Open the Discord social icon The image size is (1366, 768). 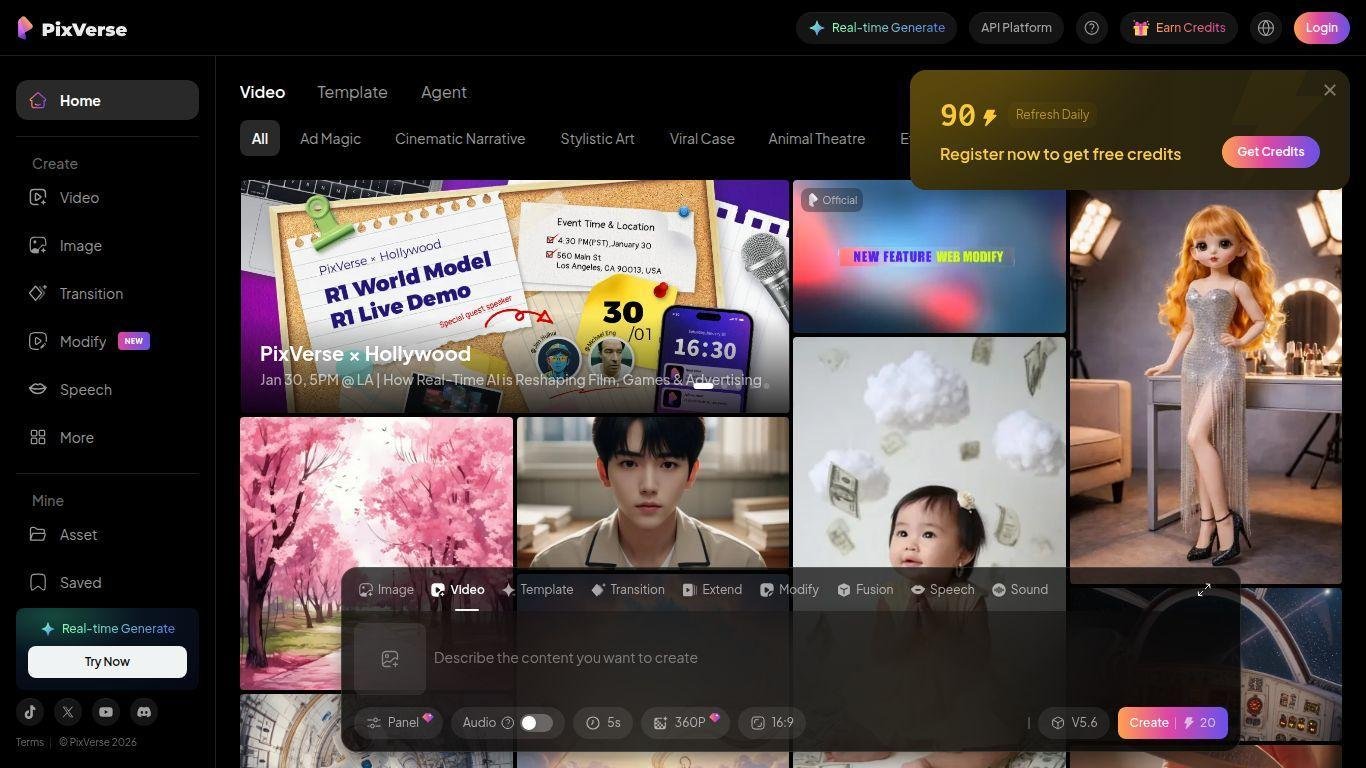pyautogui.click(x=144, y=712)
